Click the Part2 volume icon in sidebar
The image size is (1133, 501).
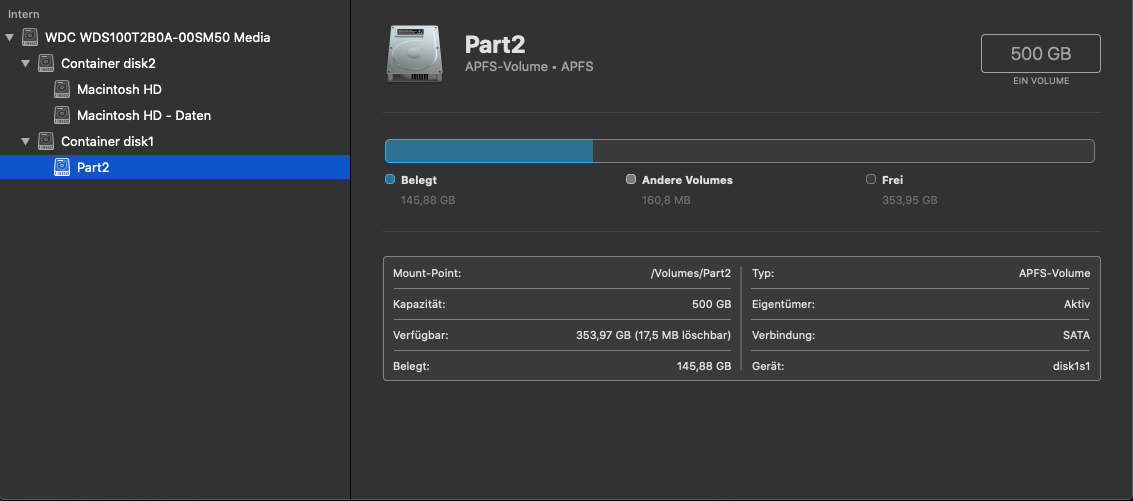click(62, 167)
